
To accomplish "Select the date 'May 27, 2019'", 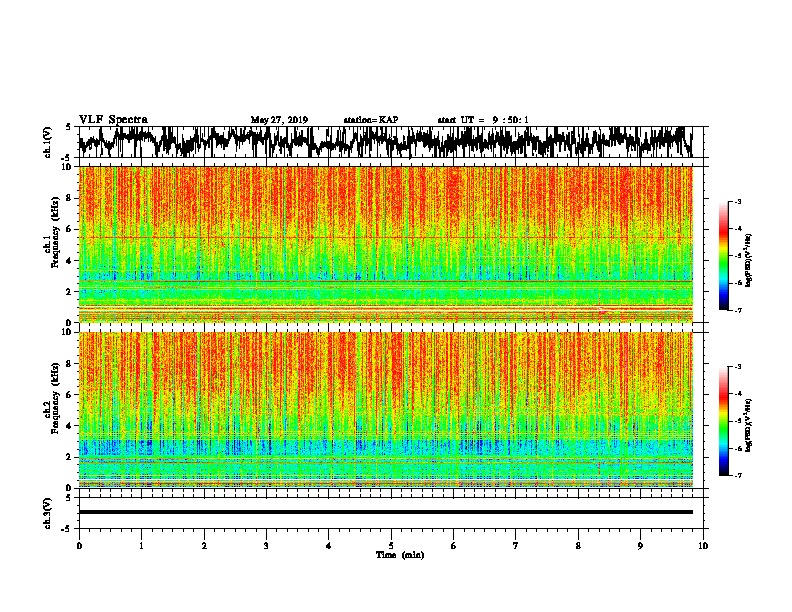I will pyautogui.click(x=279, y=120).
